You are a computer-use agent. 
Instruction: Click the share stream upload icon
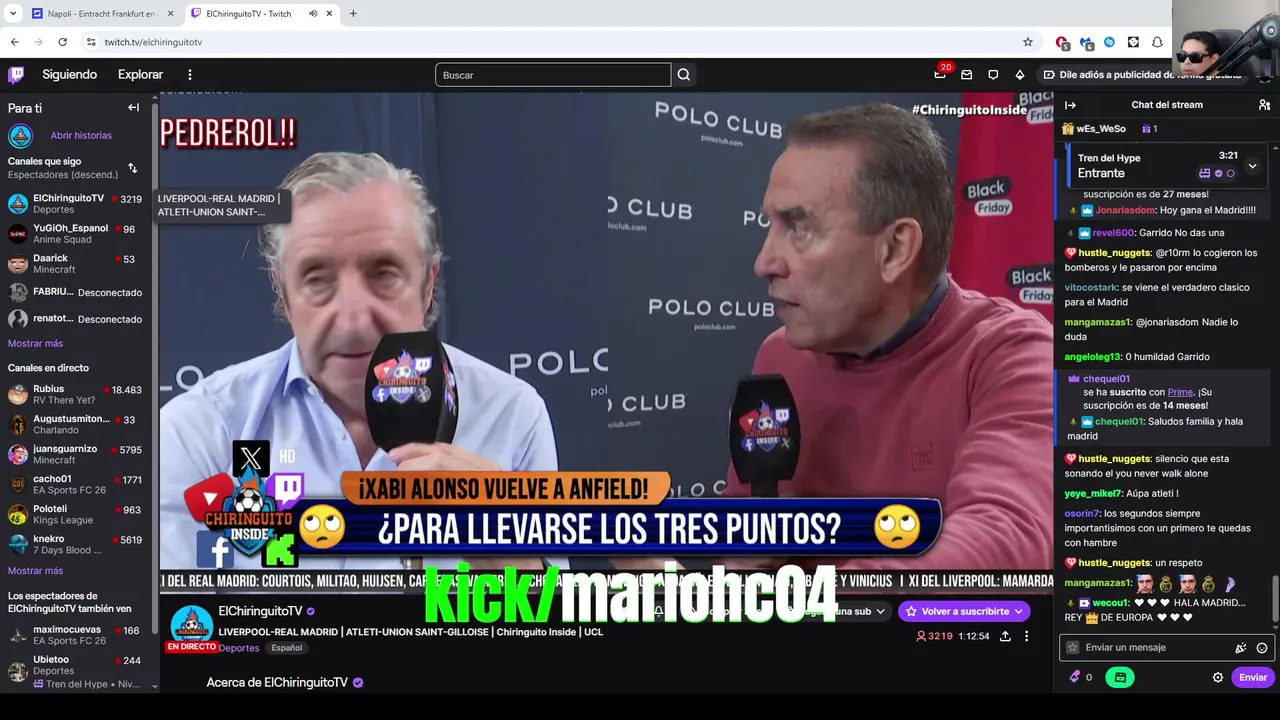1005,636
